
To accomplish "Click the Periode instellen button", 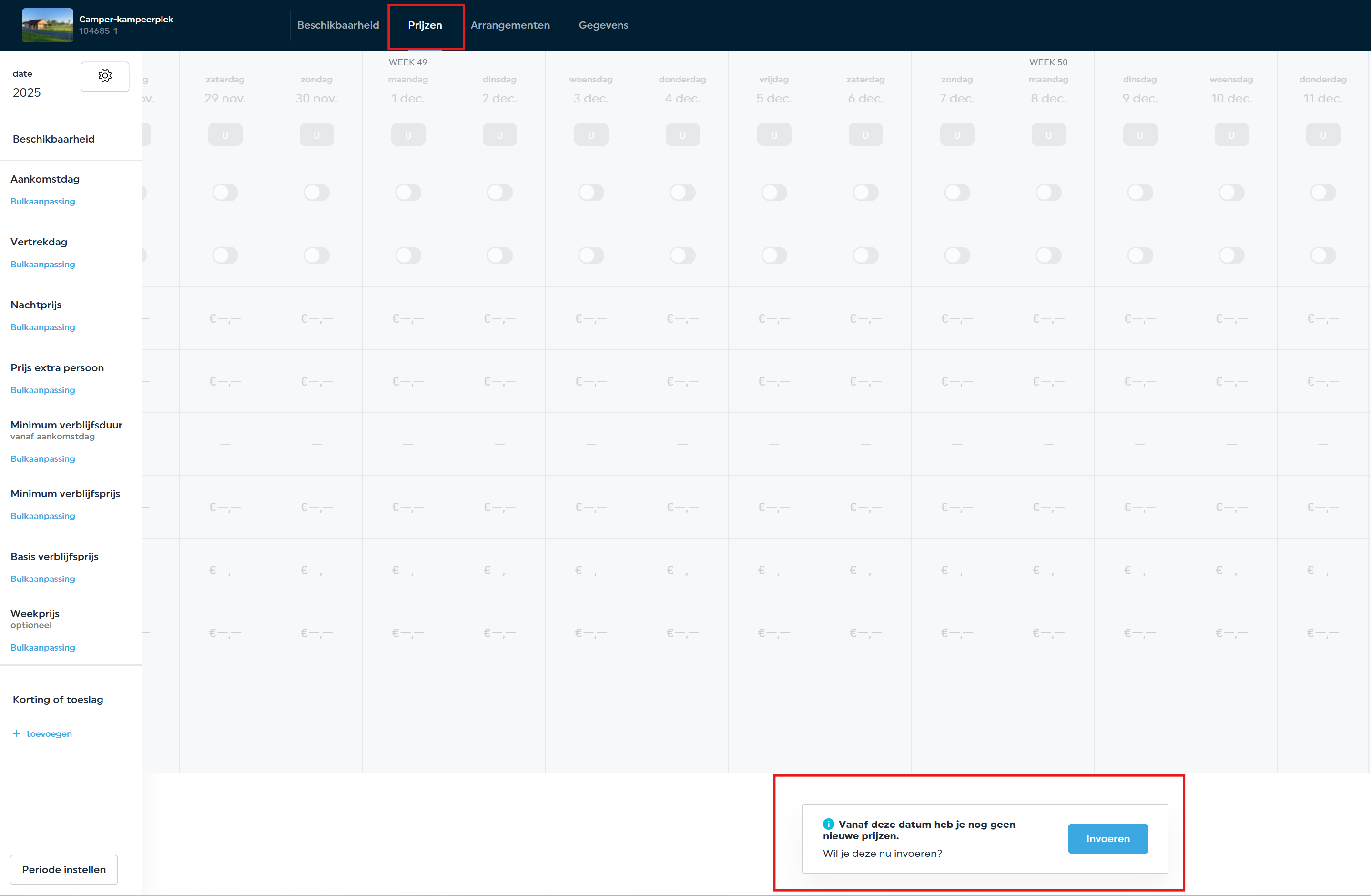I will [x=63, y=869].
